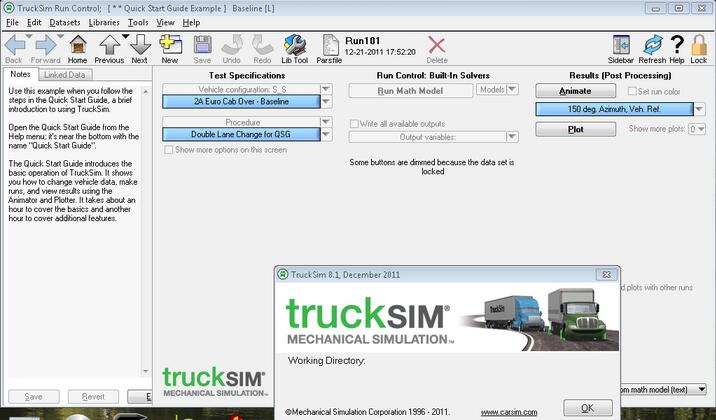Open the Datasets menu

click(64, 22)
